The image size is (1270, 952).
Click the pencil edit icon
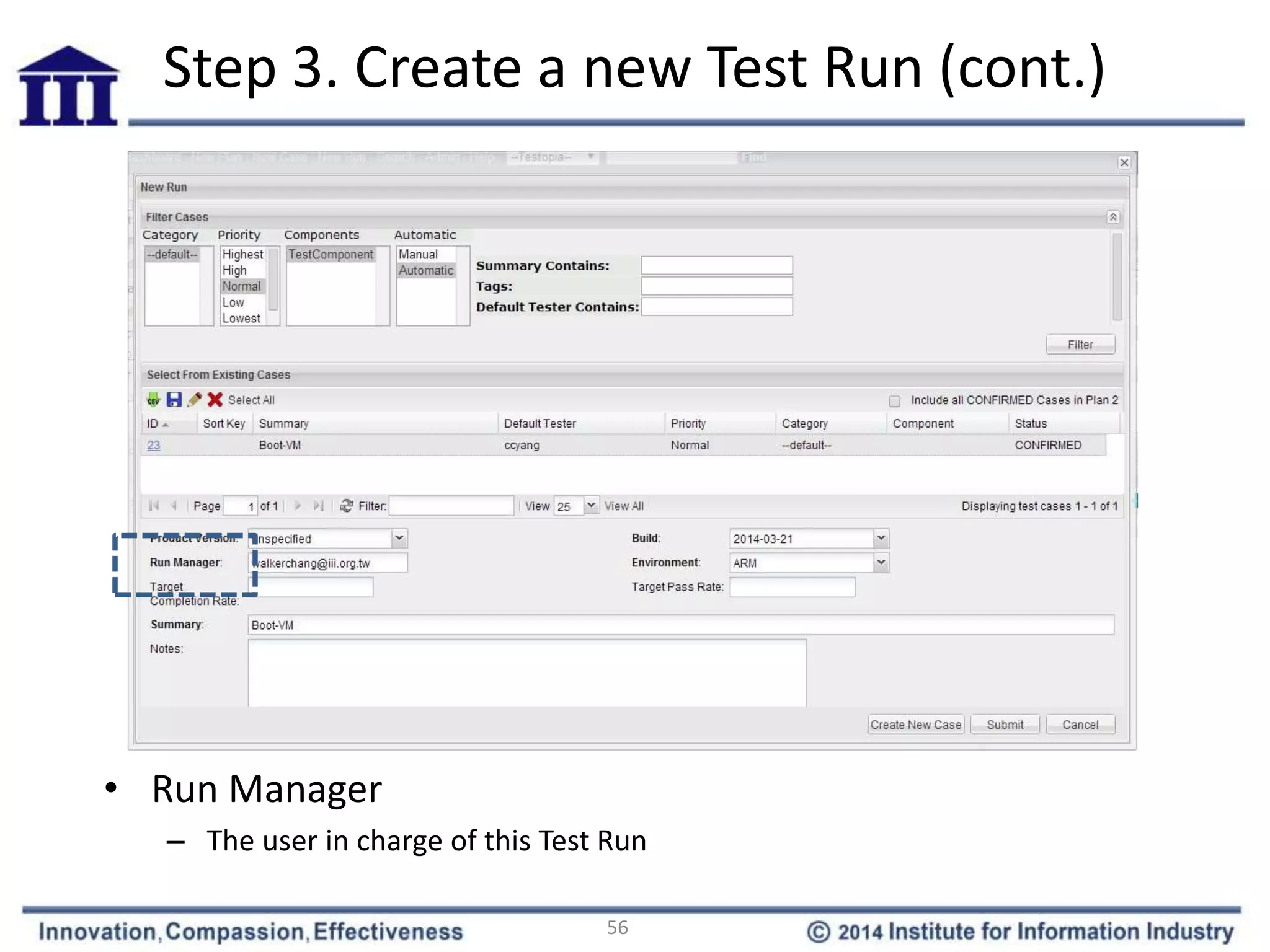195,400
